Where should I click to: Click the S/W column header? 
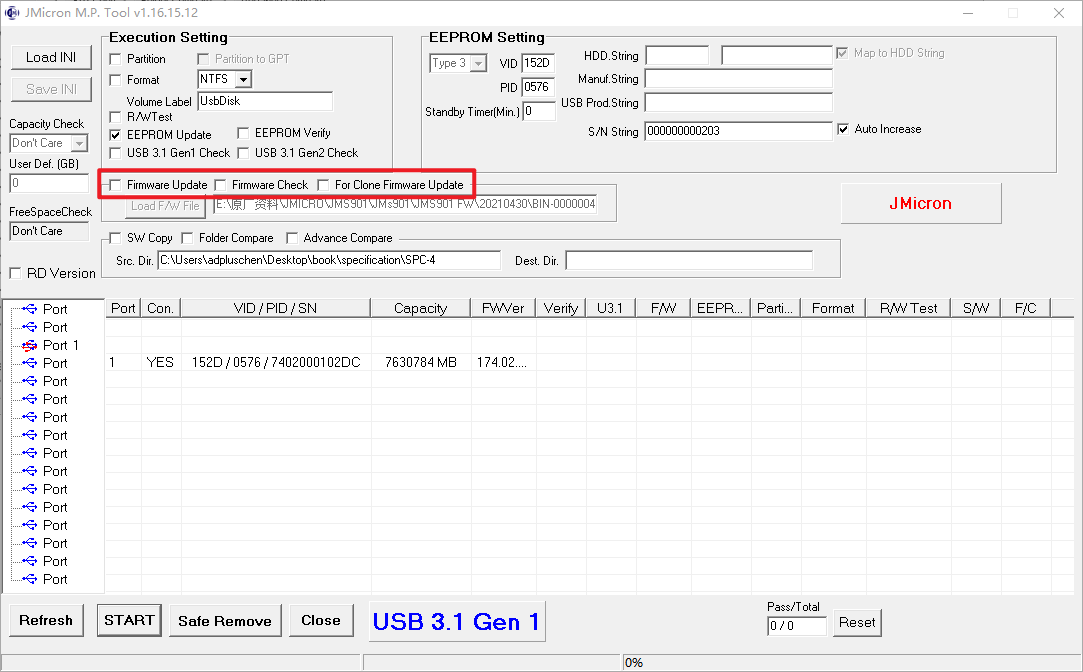coord(975,308)
